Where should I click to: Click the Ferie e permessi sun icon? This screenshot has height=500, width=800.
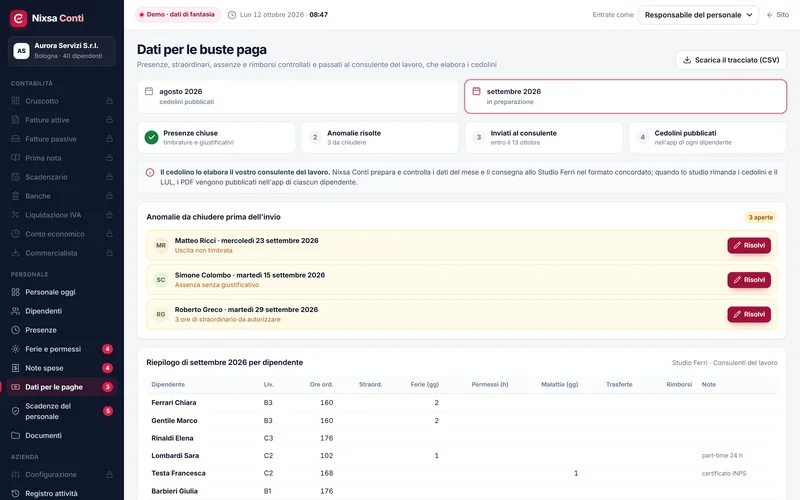click(15, 349)
